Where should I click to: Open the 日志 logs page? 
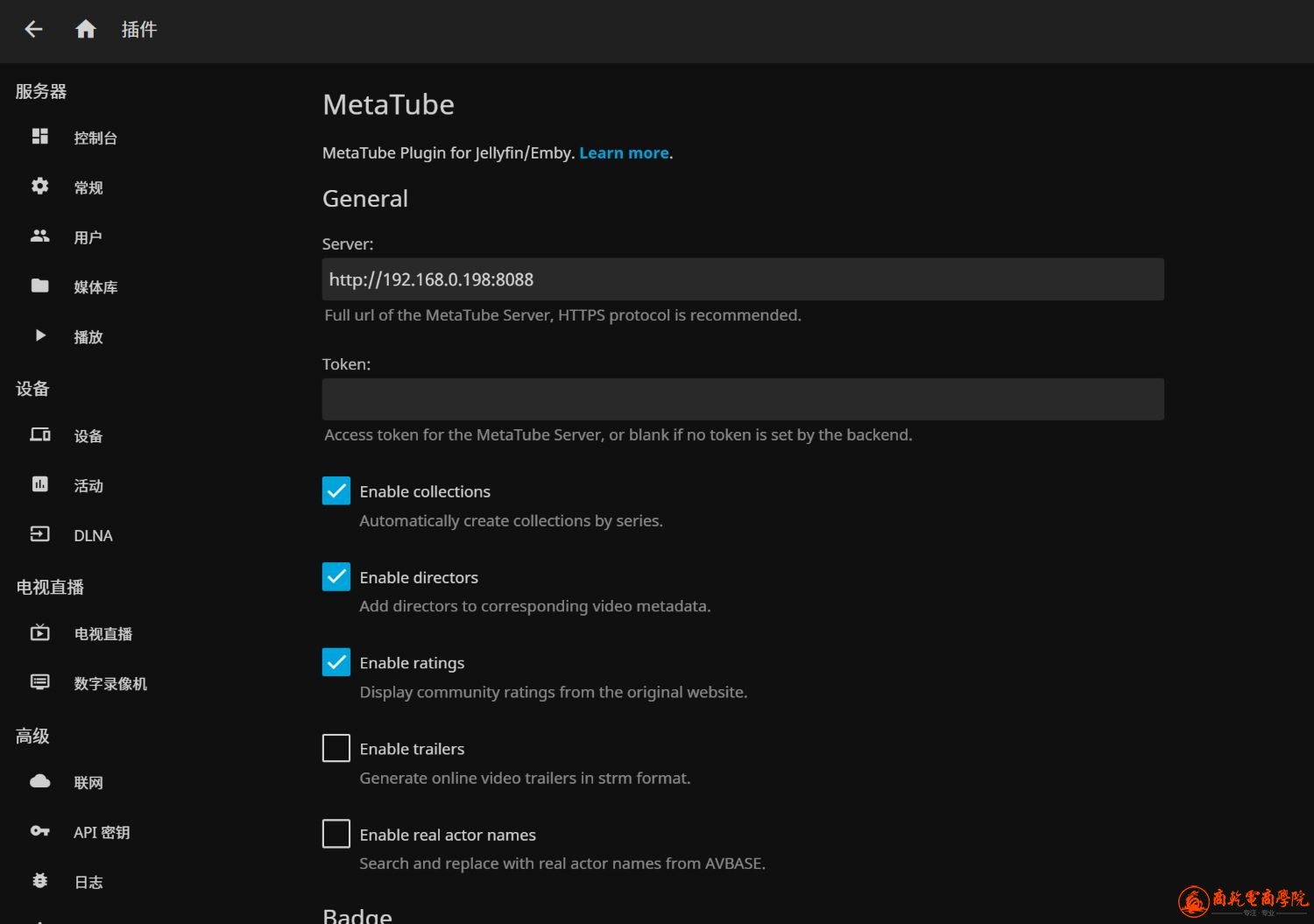(88, 882)
